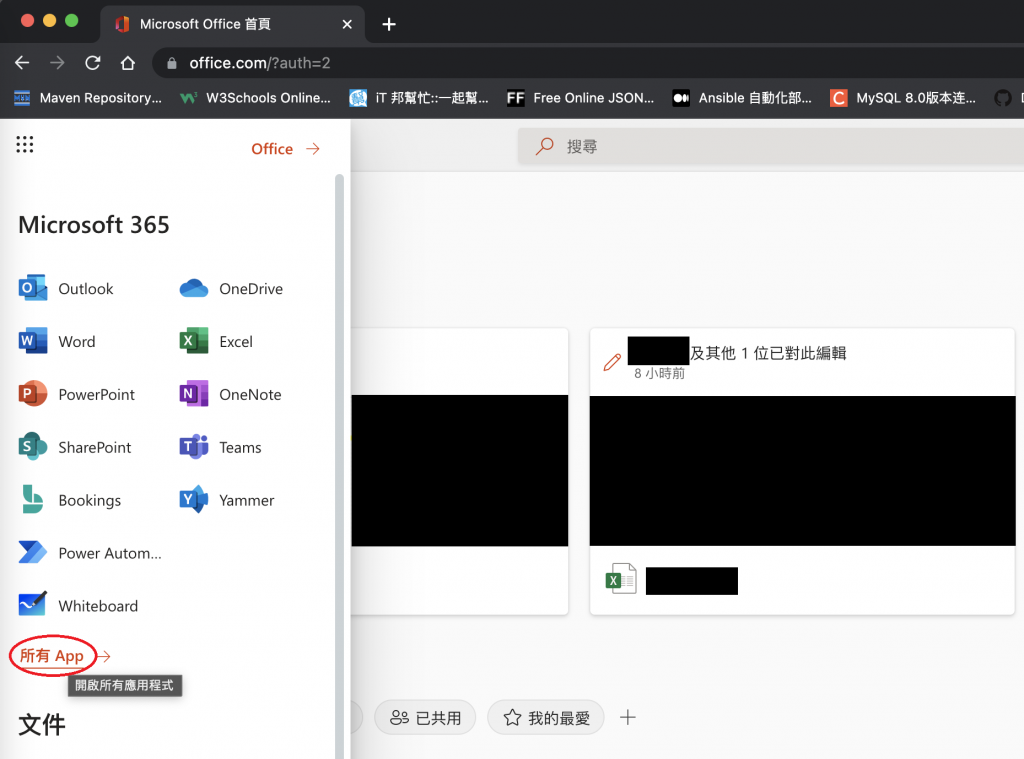Viewport: 1024px width, 759px height.
Task: Click the 搜尋 search field
Action: pos(771,146)
